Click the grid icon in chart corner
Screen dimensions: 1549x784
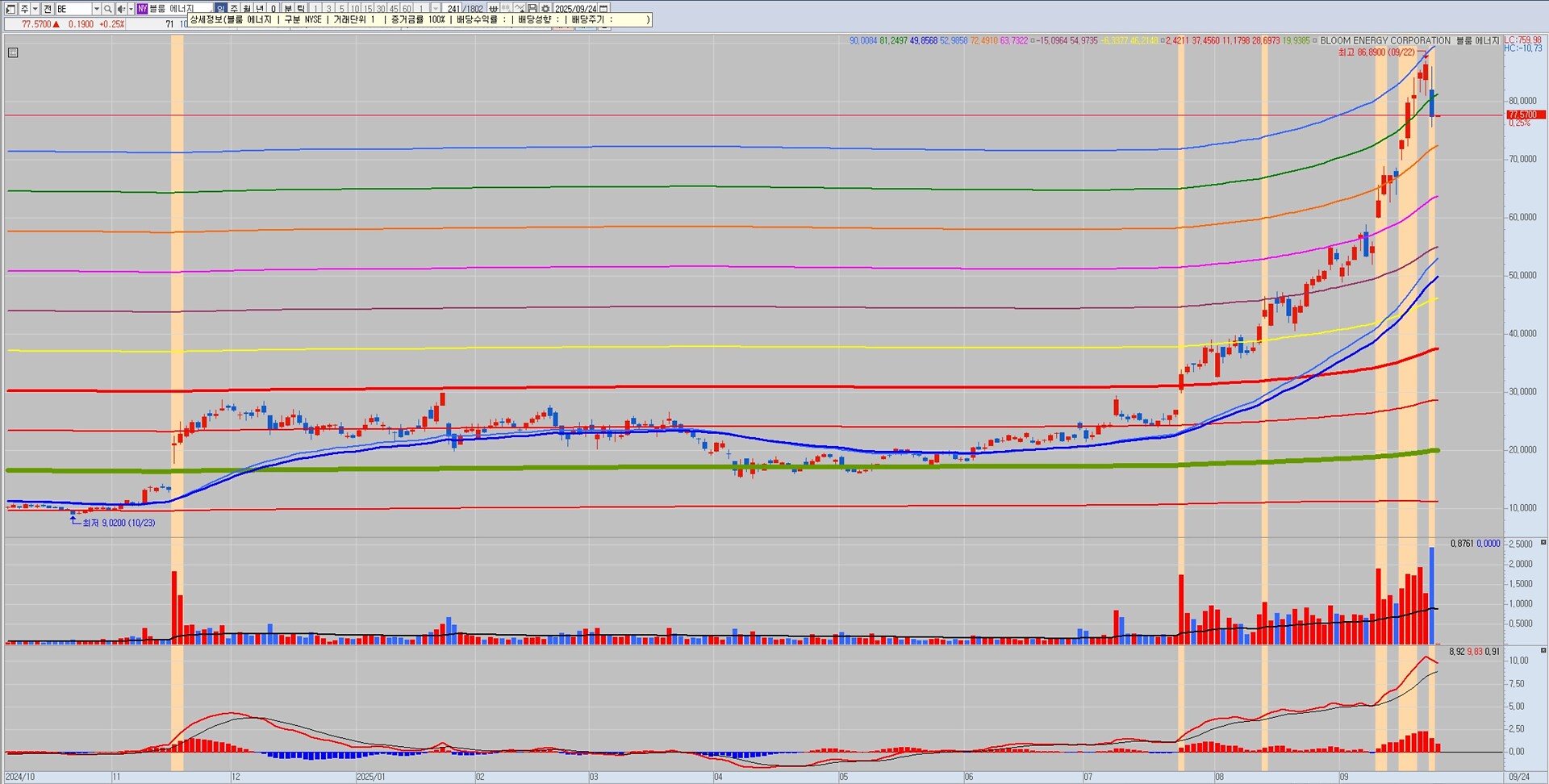point(13,53)
